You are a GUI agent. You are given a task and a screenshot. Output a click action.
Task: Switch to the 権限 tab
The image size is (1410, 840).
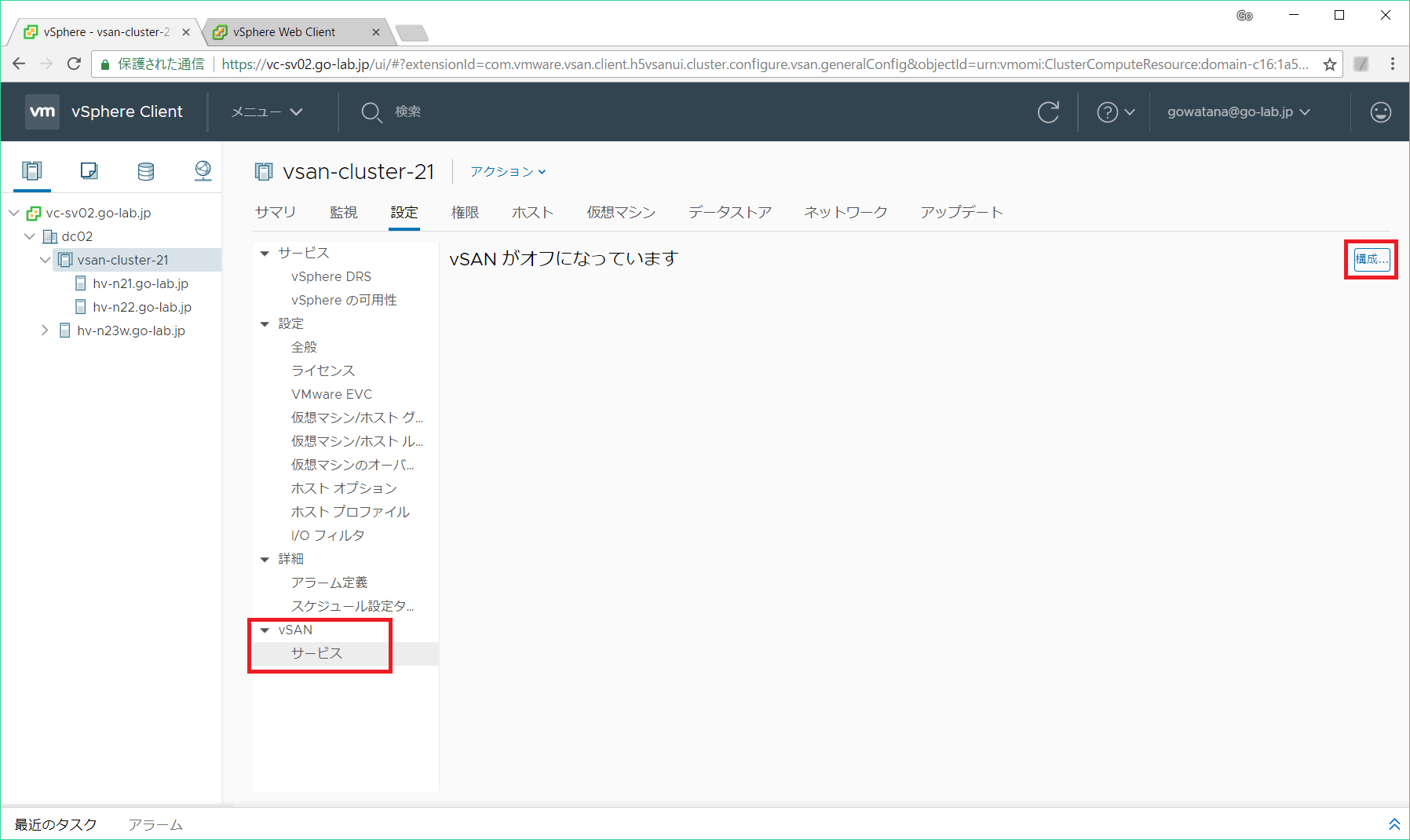pos(465,212)
